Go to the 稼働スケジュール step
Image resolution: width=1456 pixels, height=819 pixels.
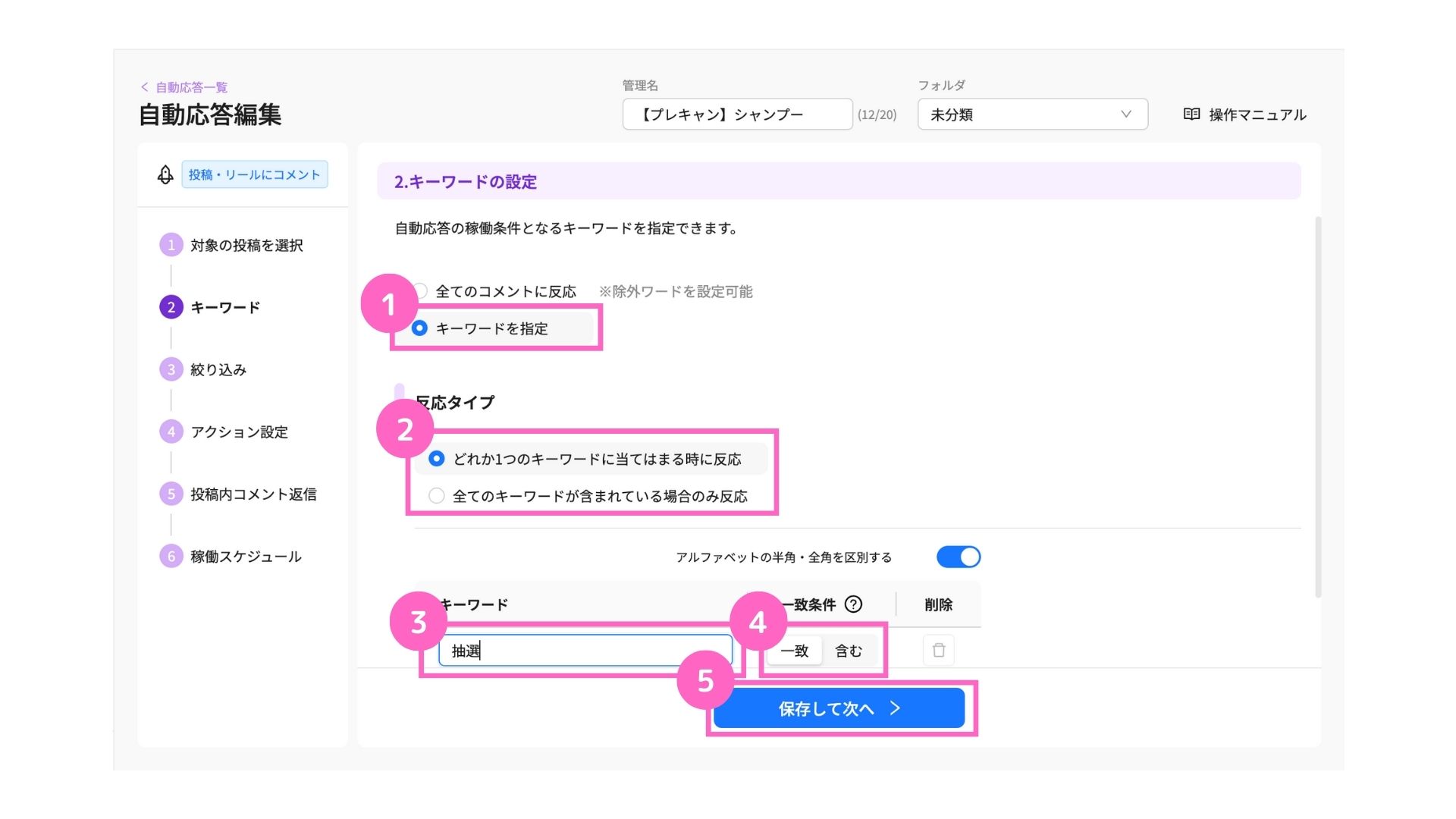pos(246,556)
